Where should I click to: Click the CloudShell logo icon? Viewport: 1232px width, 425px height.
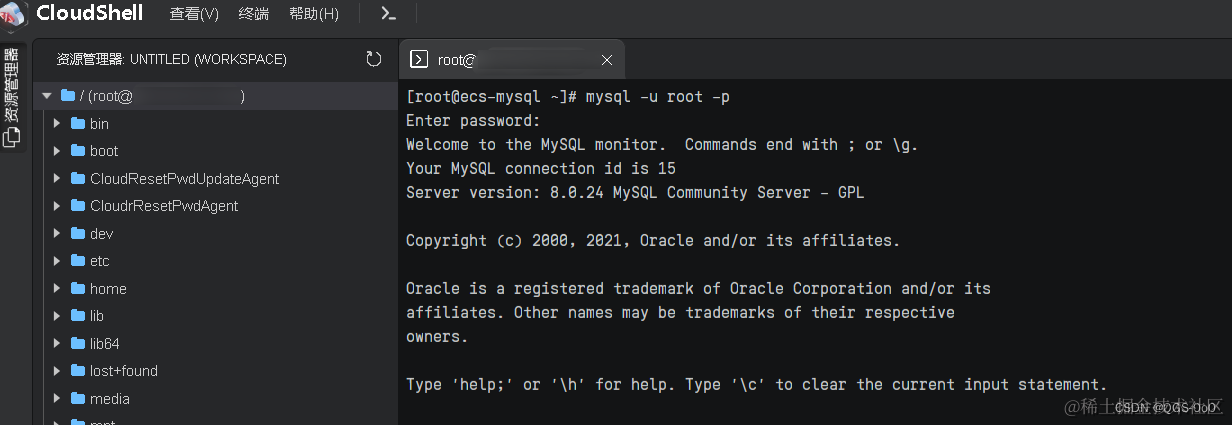14,14
